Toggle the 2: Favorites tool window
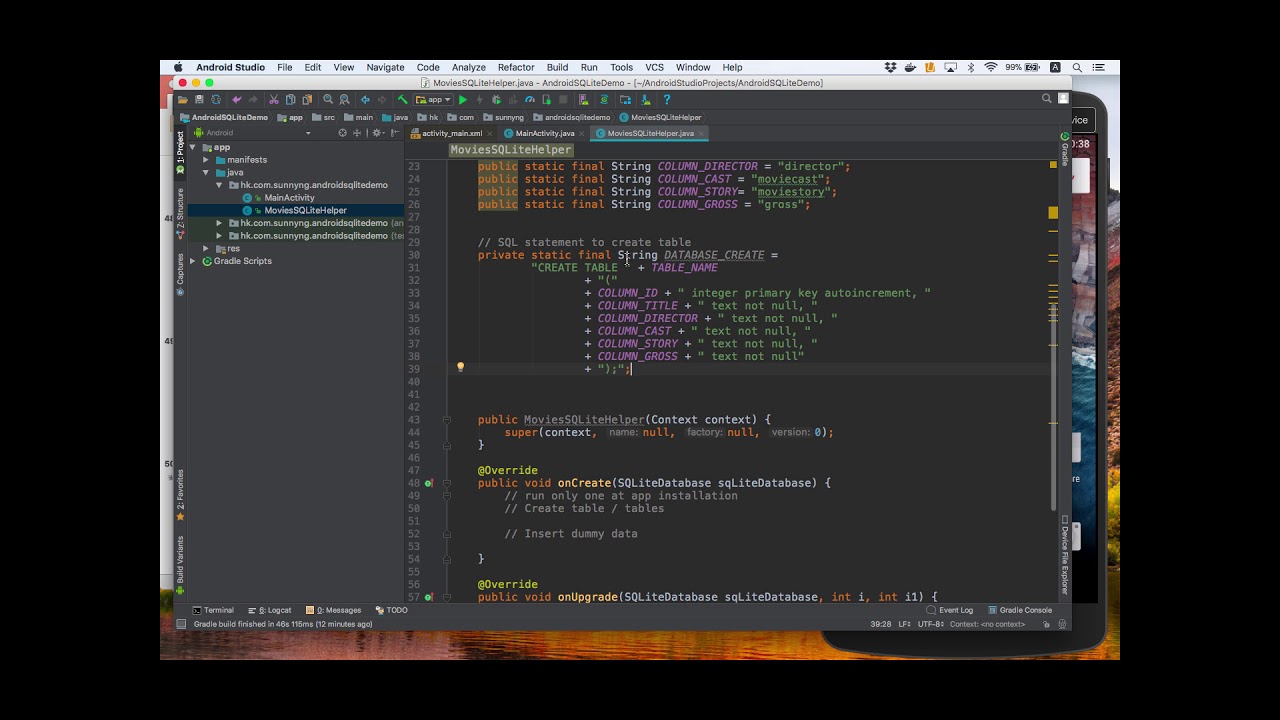The width and height of the screenshot is (1280, 720). 181,495
